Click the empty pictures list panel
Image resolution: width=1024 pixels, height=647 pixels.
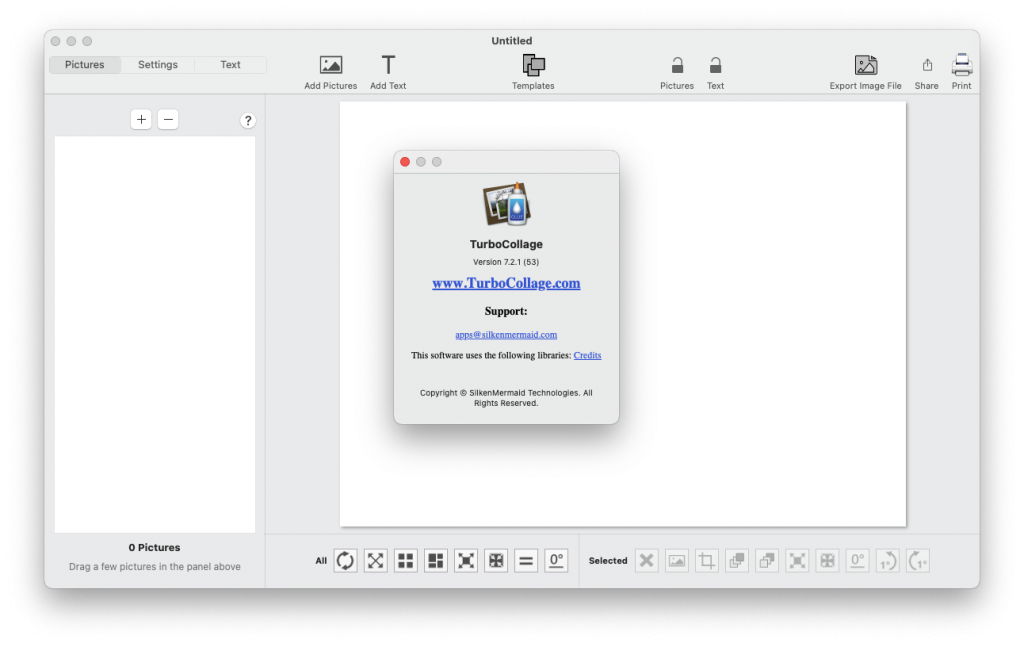tap(155, 334)
